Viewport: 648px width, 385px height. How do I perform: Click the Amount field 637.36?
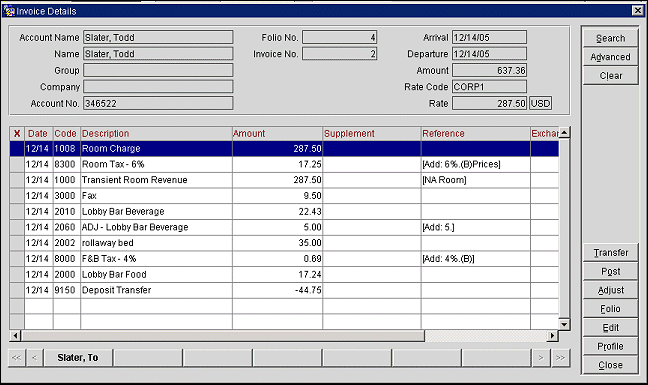[489, 70]
